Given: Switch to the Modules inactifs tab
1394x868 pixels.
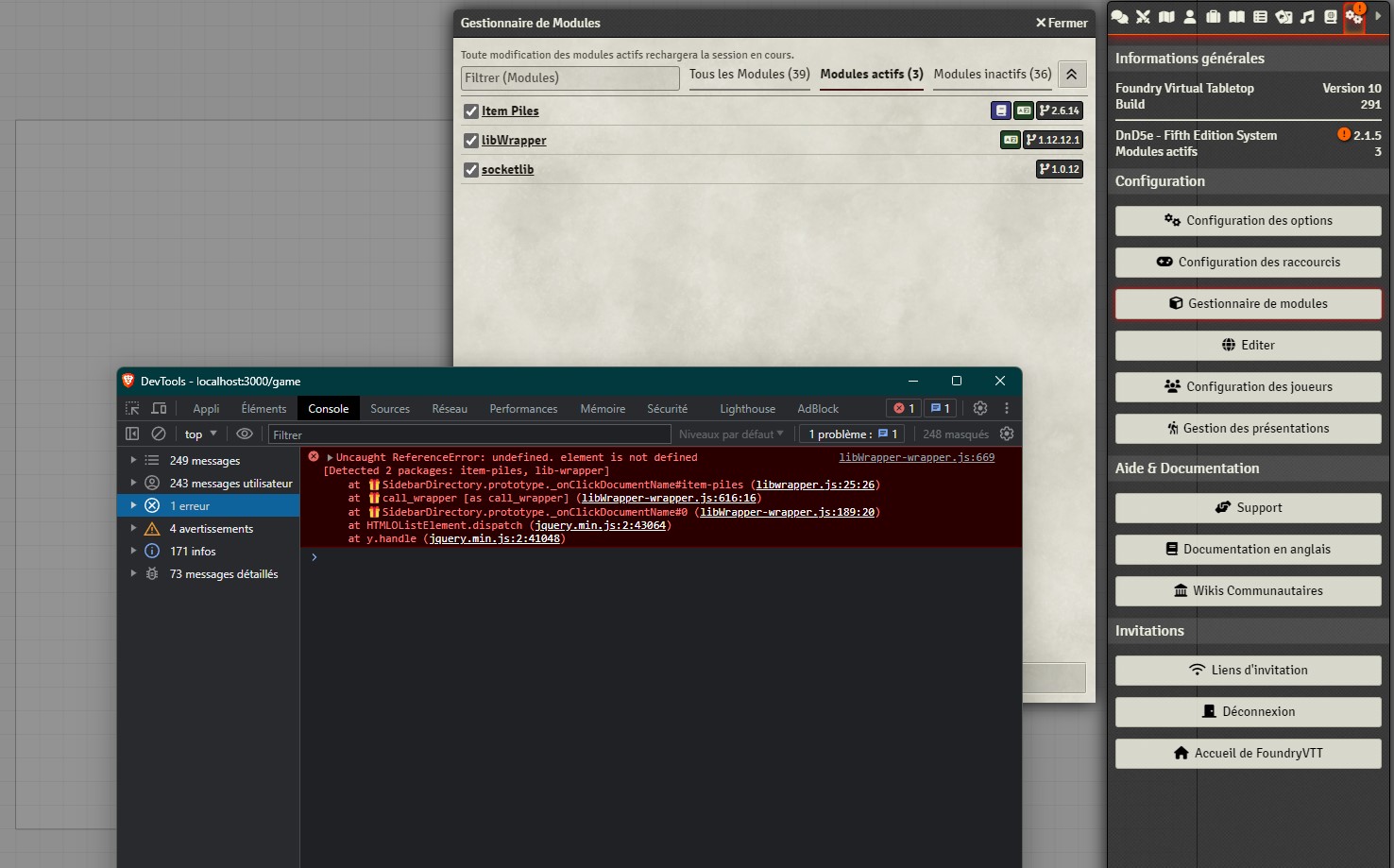Looking at the screenshot, I should coord(991,74).
